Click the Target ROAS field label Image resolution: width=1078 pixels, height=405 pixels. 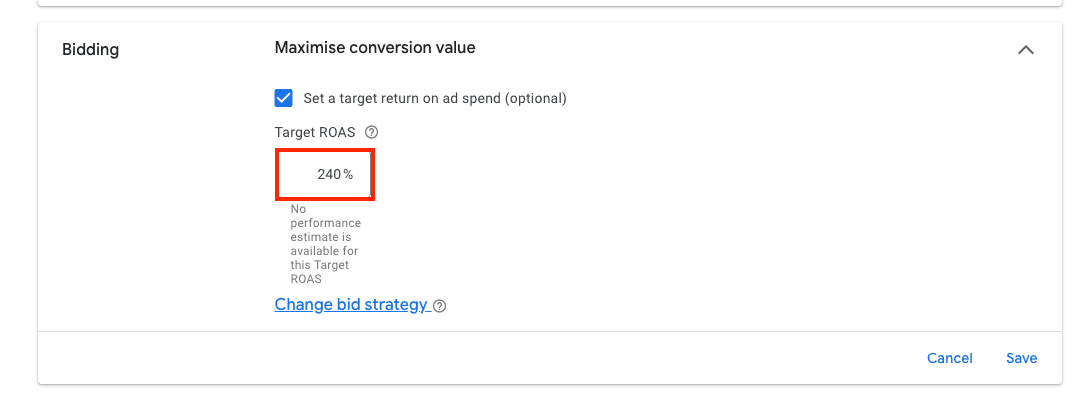tap(315, 132)
